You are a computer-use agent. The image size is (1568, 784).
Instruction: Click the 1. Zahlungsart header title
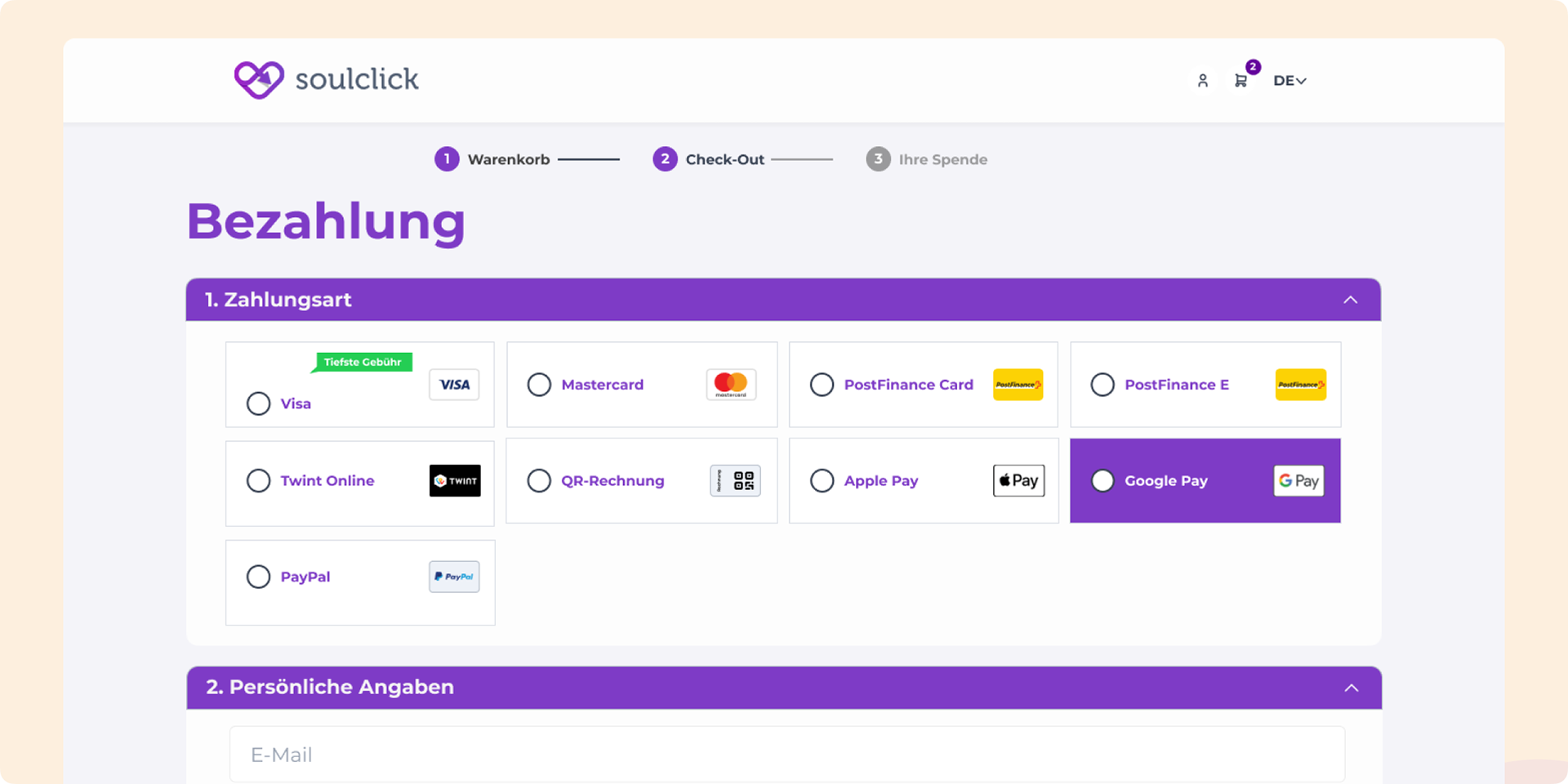point(278,300)
